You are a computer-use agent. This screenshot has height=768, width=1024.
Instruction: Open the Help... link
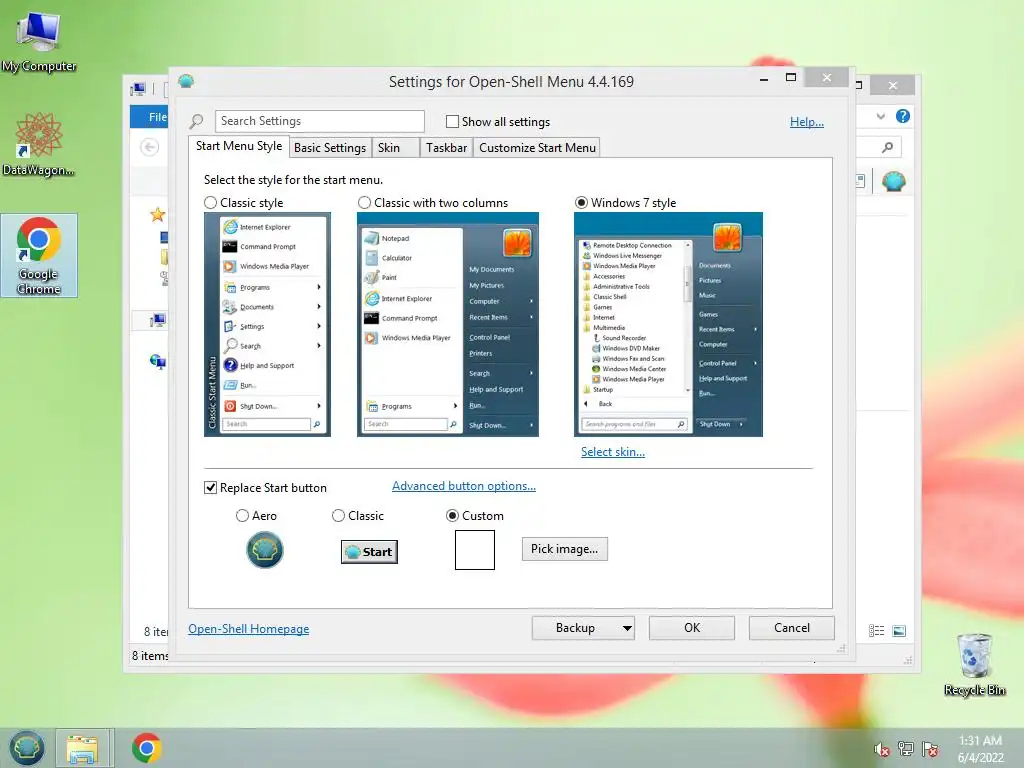[807, 121]
